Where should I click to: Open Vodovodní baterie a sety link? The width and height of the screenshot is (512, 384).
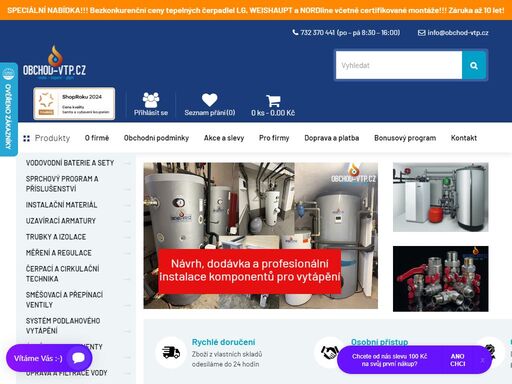click(x=70, y=163)
